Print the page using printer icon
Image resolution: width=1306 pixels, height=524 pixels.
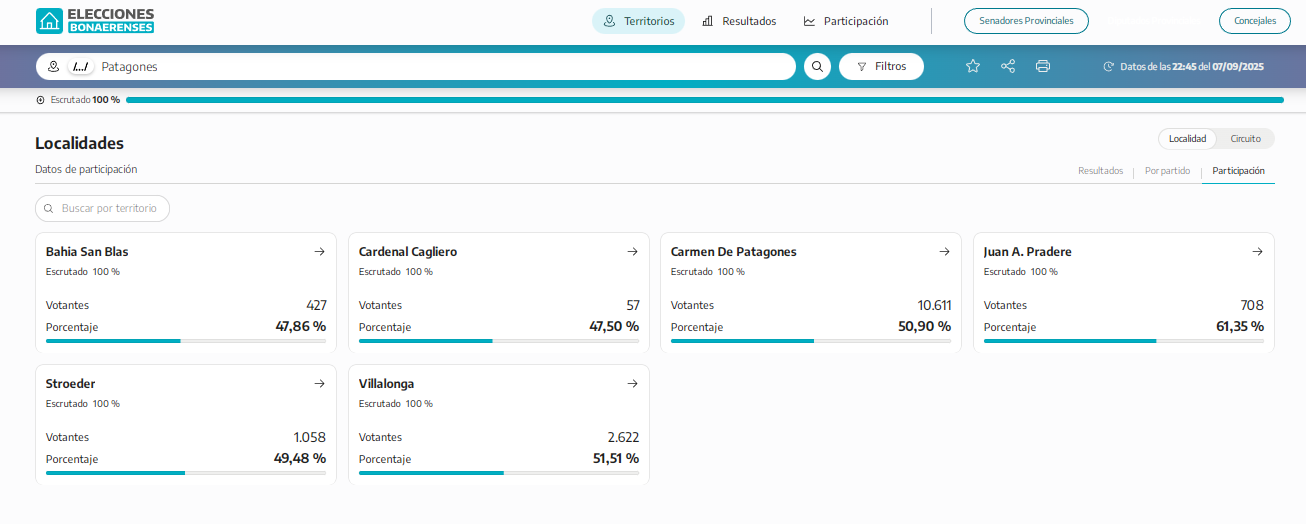[1043, 67]
